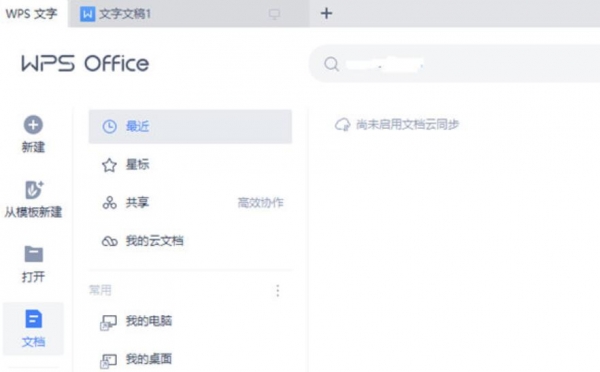Click the 打开 folder icon
600x372 pixels.
(34, 254)
